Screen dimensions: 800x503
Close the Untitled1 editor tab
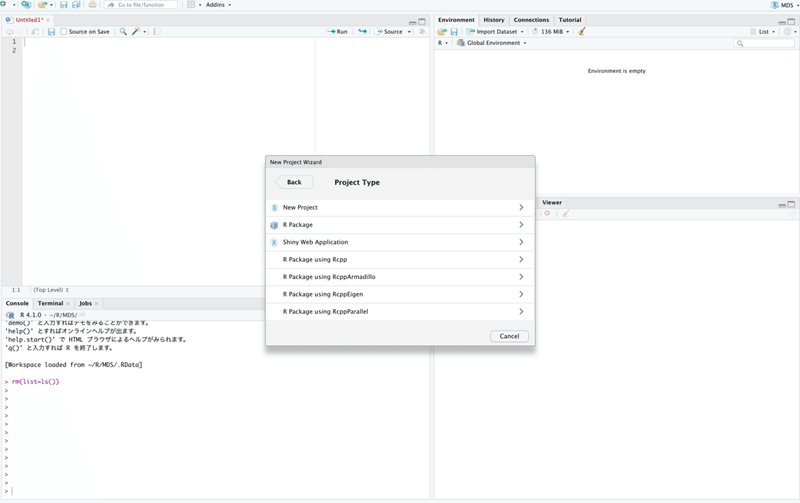48,20
